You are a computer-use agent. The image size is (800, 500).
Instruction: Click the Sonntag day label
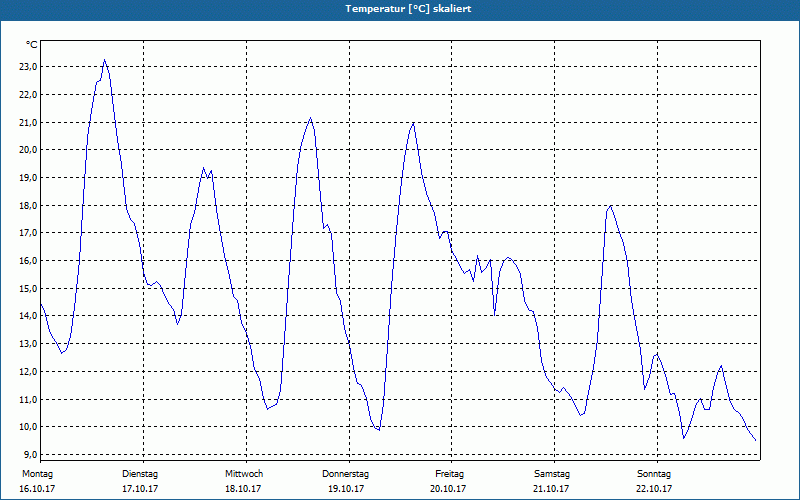(654, 474)
